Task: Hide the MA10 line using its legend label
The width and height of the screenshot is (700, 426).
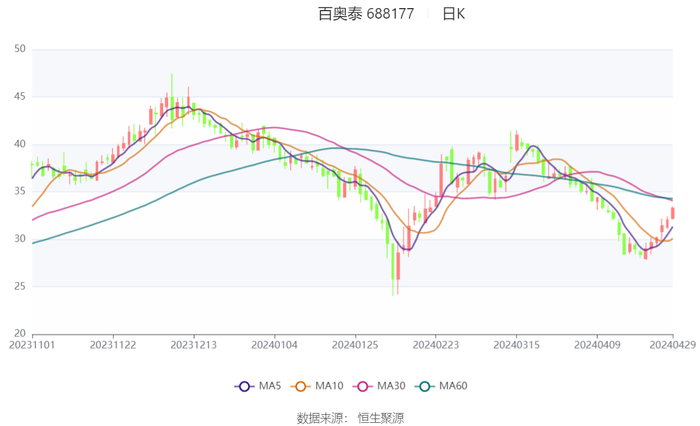Action: (331, 386)
